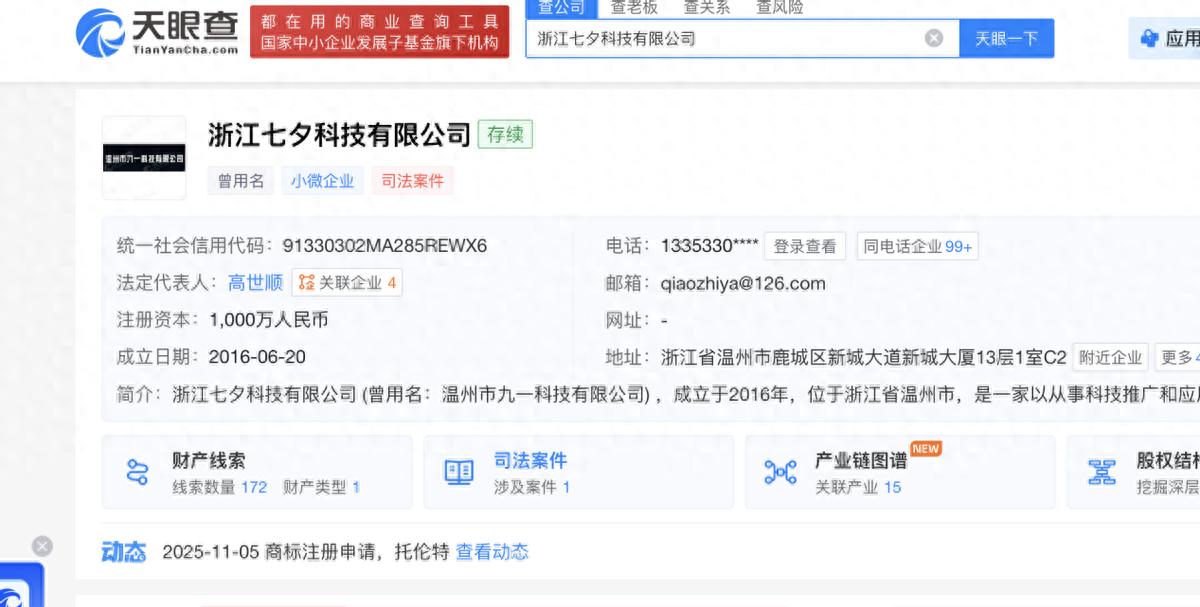Click the 天眼一下 search button
The width and height of the screenshot is (1200, 607).
[1007, 39]
